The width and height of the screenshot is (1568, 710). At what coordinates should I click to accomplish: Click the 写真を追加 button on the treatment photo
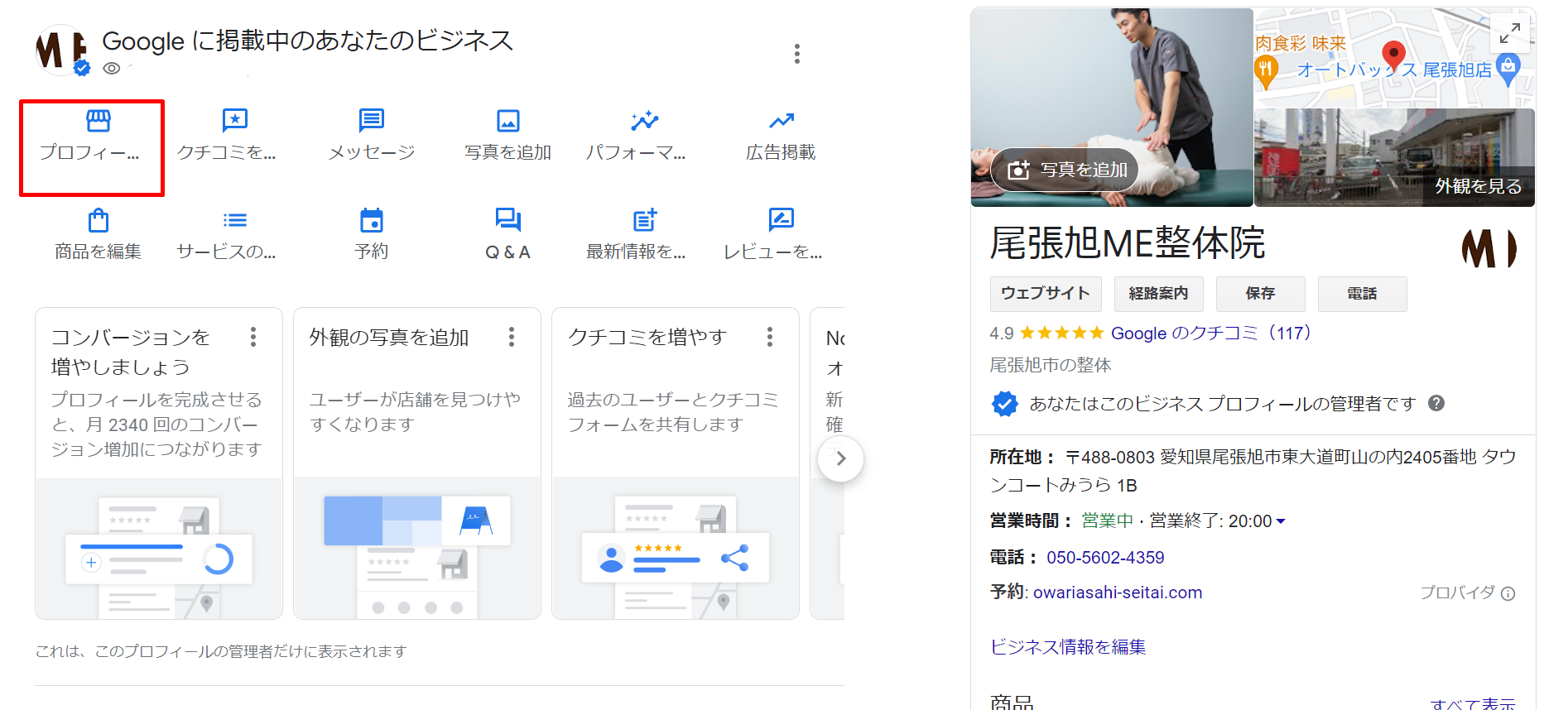click(x=1065, y=170)
